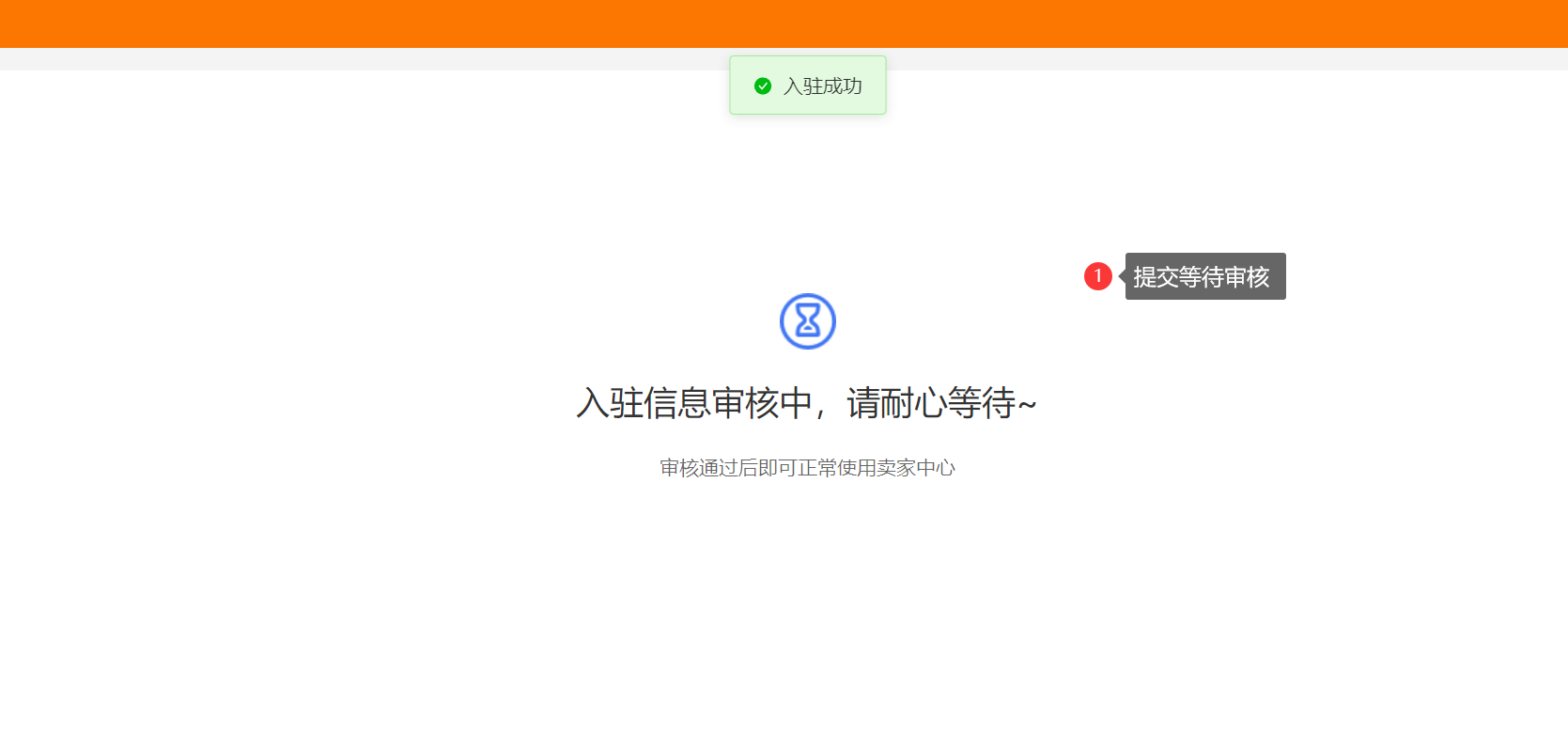Click the orange top header bar

(x=784, y=23)
